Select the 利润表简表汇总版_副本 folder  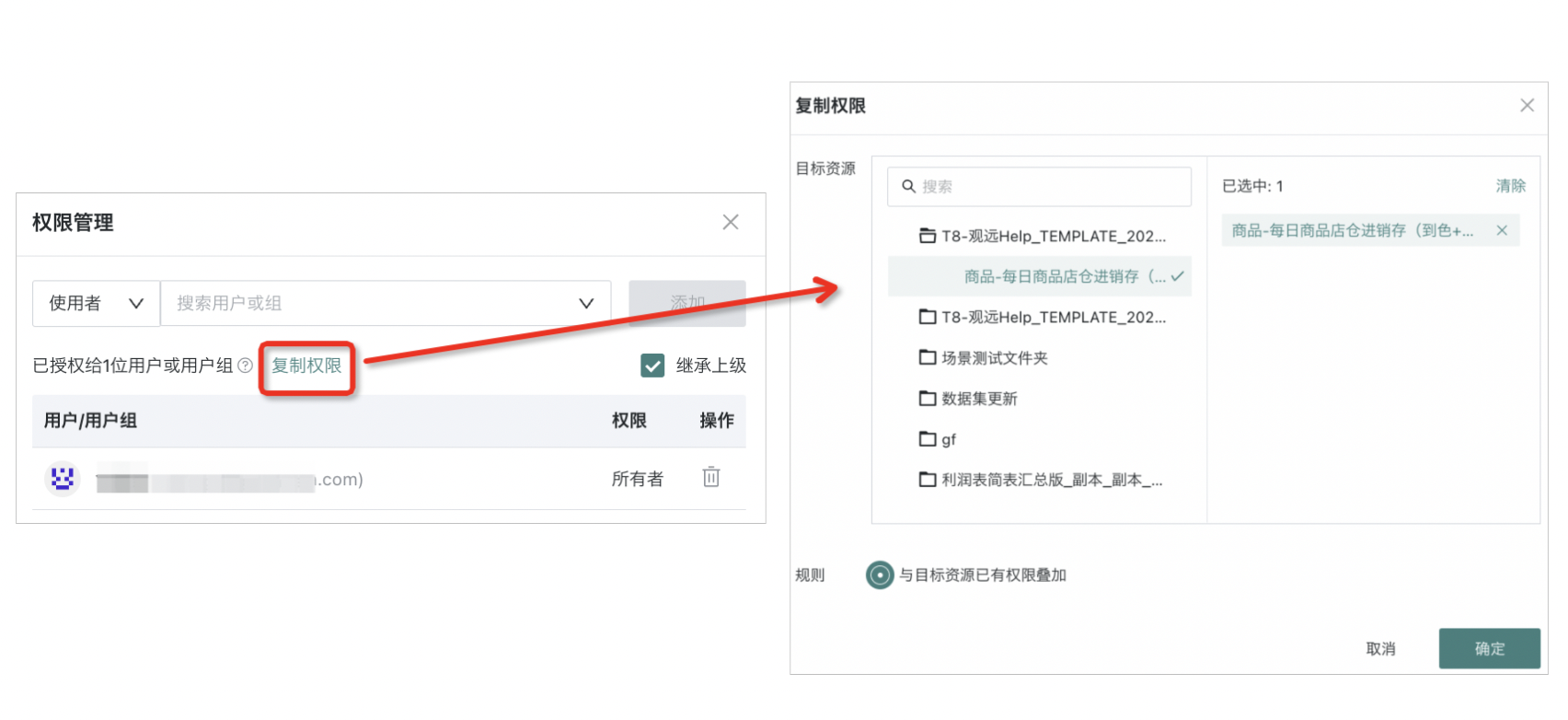pos(1051,480)
